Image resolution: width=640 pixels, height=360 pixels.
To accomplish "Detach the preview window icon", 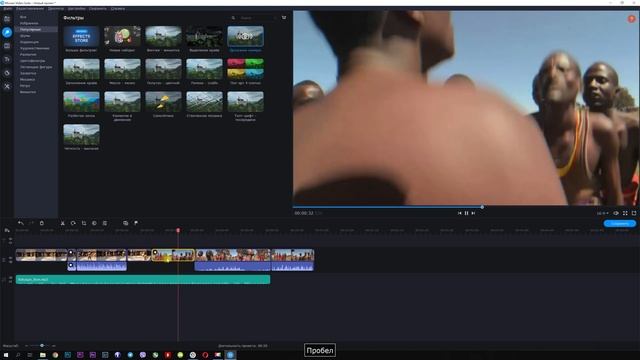I will click(x=634, y=213).
